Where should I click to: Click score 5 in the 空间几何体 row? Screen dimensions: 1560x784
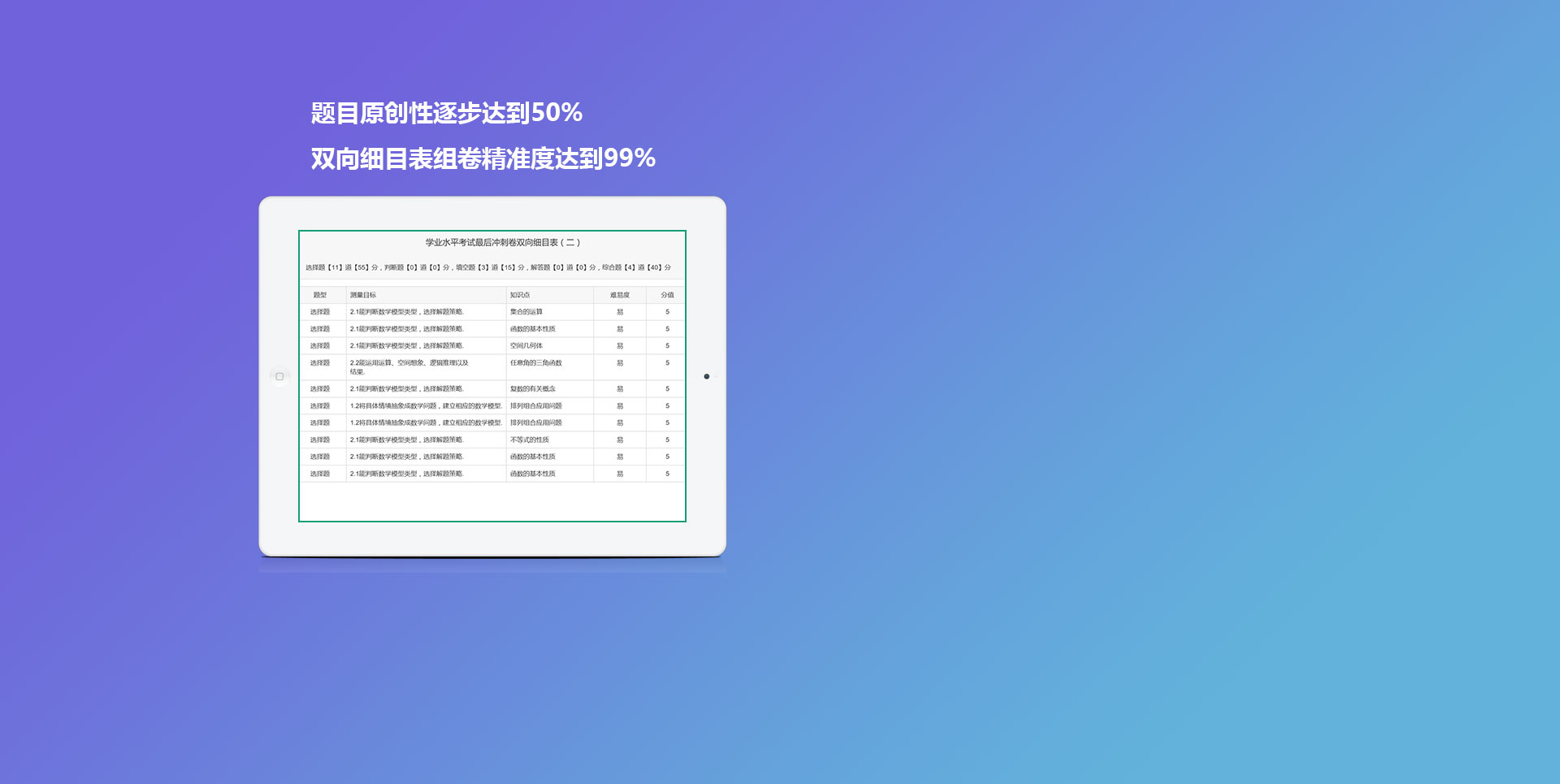click(667, 346)
